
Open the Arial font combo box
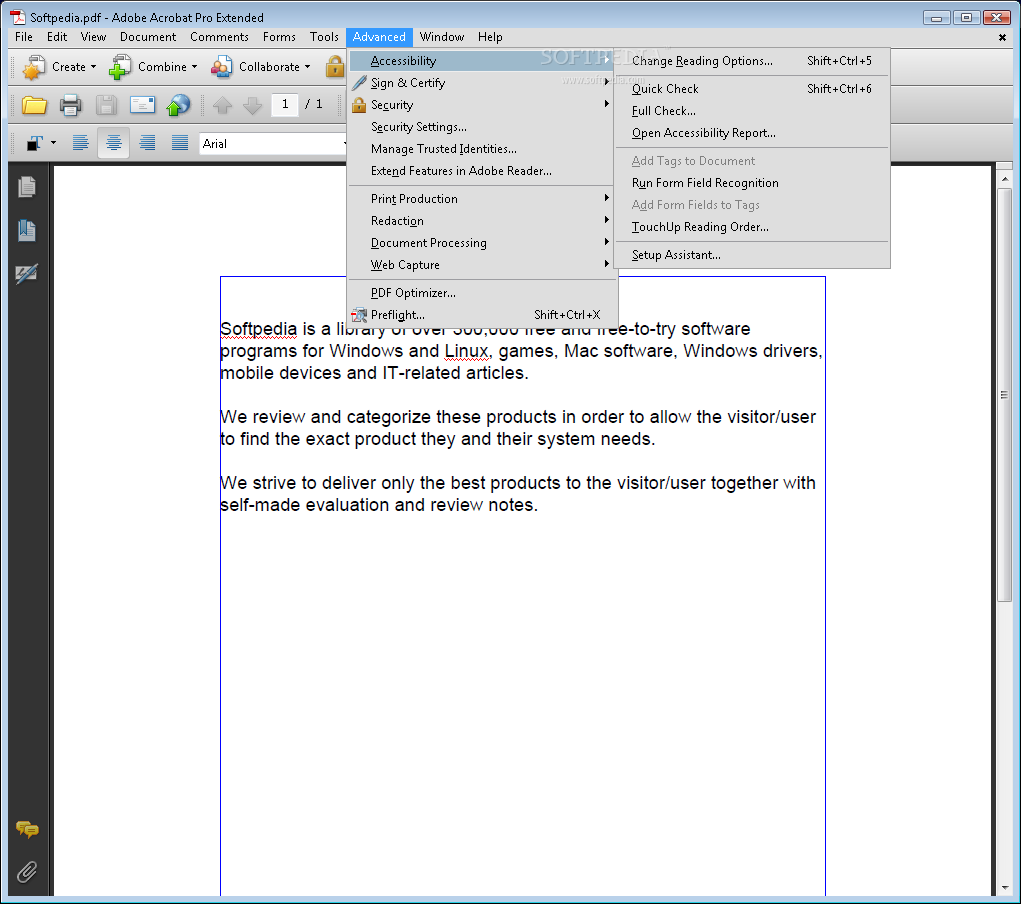pyautogui.click(x=272, y=144)
